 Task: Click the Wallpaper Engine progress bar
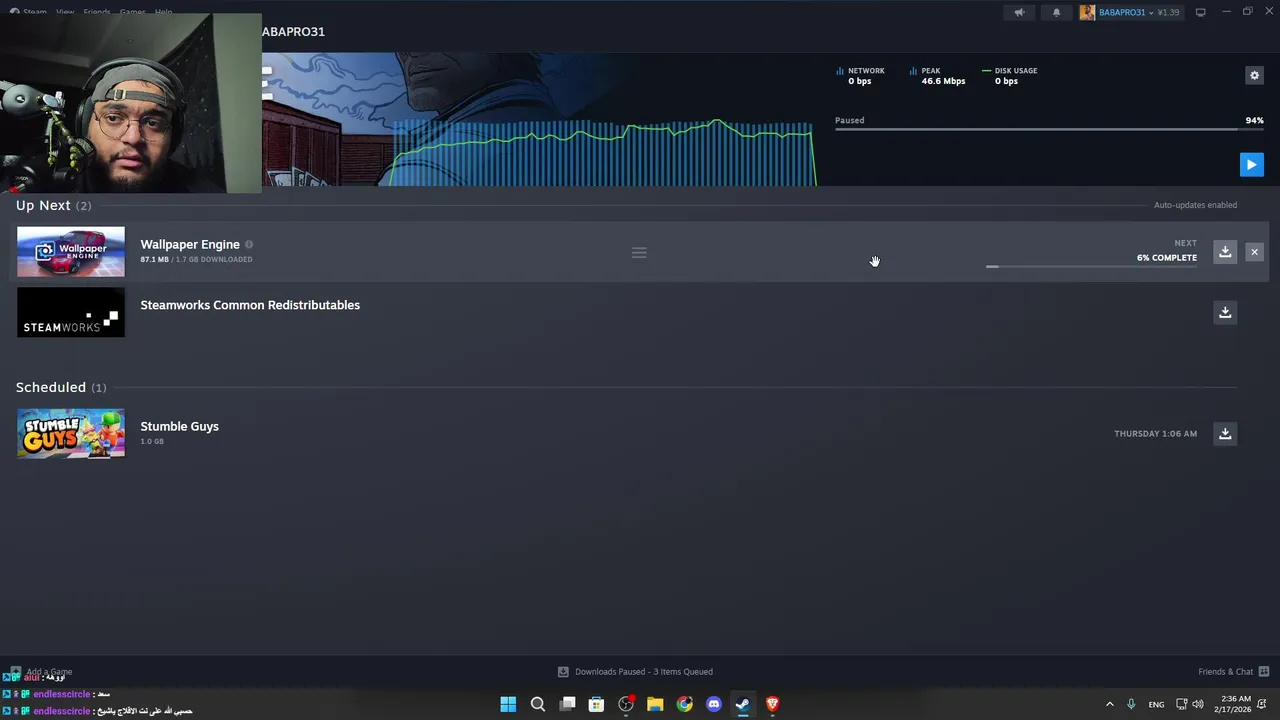click(x=1091, y=267)
